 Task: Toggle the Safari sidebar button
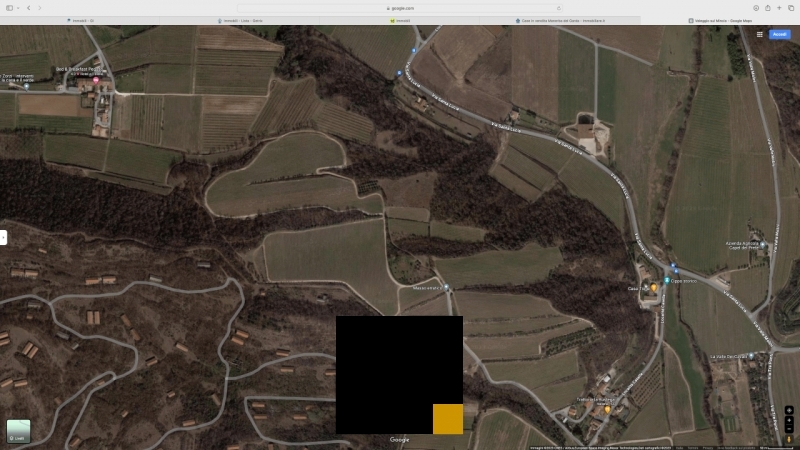[x=9, y=7]
